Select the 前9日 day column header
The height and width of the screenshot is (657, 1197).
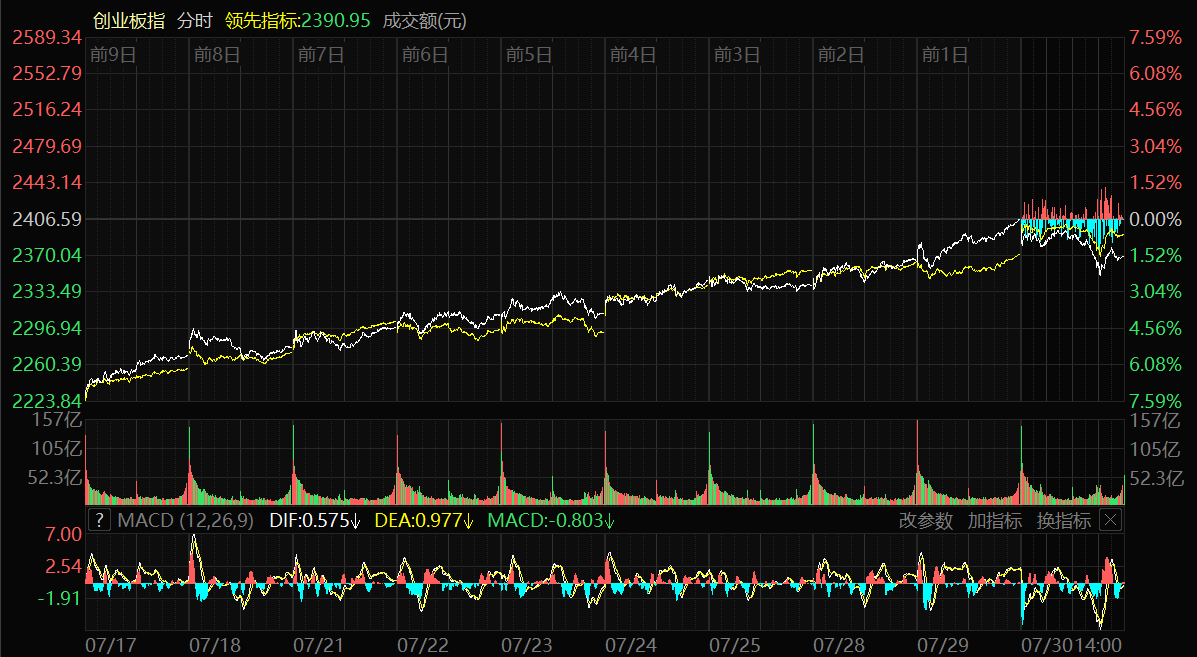[x=112, y=55]
